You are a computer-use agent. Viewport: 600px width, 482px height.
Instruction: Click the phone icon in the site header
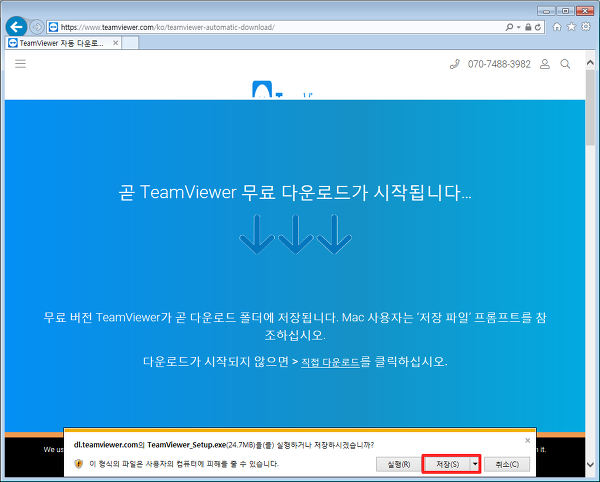(455, 64)
